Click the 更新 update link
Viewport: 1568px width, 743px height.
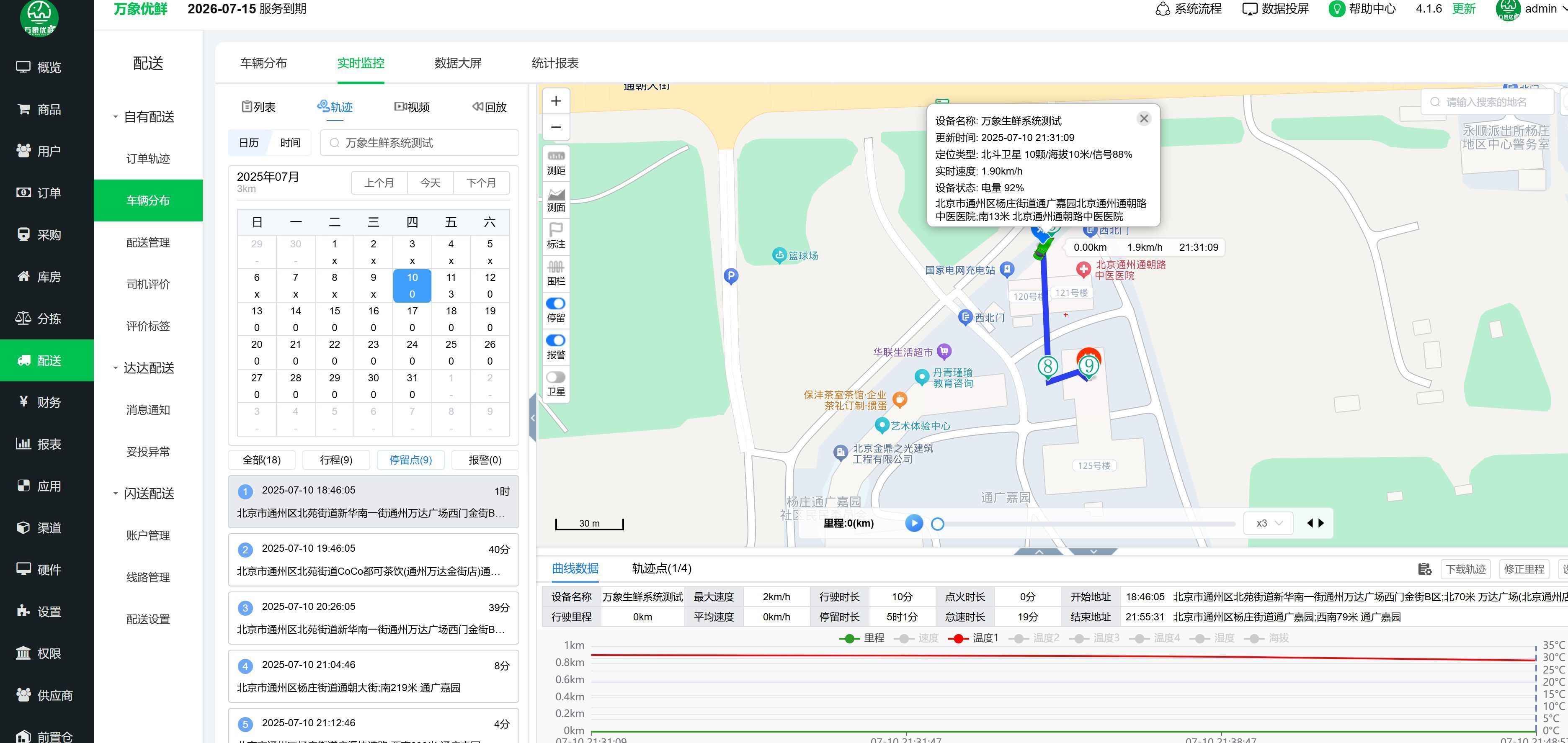(x=1463, y=9)
